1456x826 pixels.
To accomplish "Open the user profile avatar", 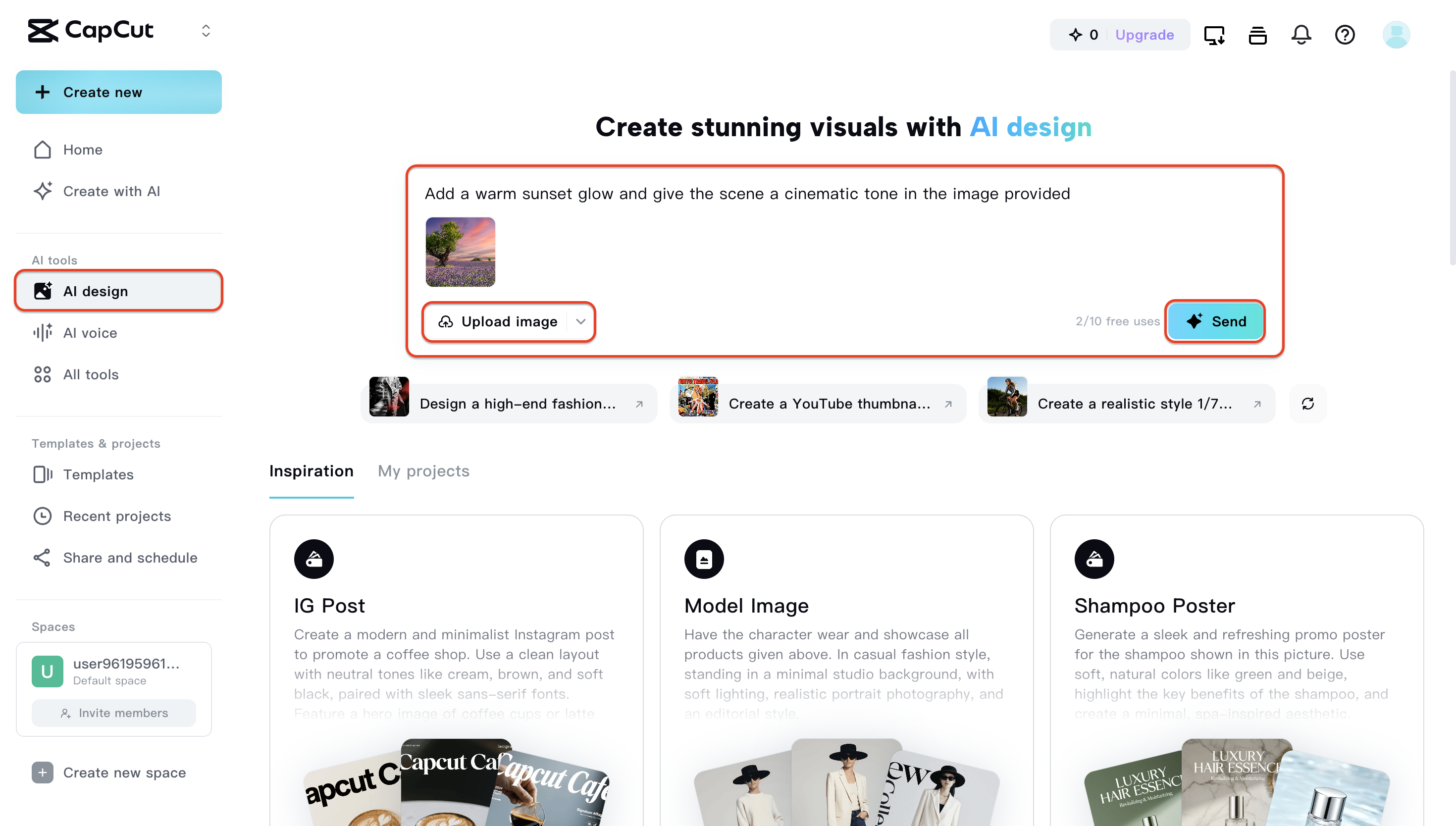I will (1396, 35).
